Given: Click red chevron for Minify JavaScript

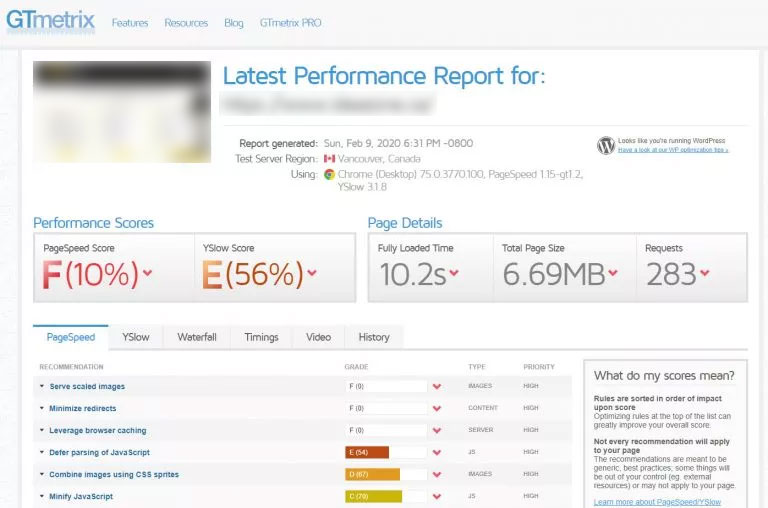Looking at the screenshot, I should pyautogui.click(x=437, y=497).
